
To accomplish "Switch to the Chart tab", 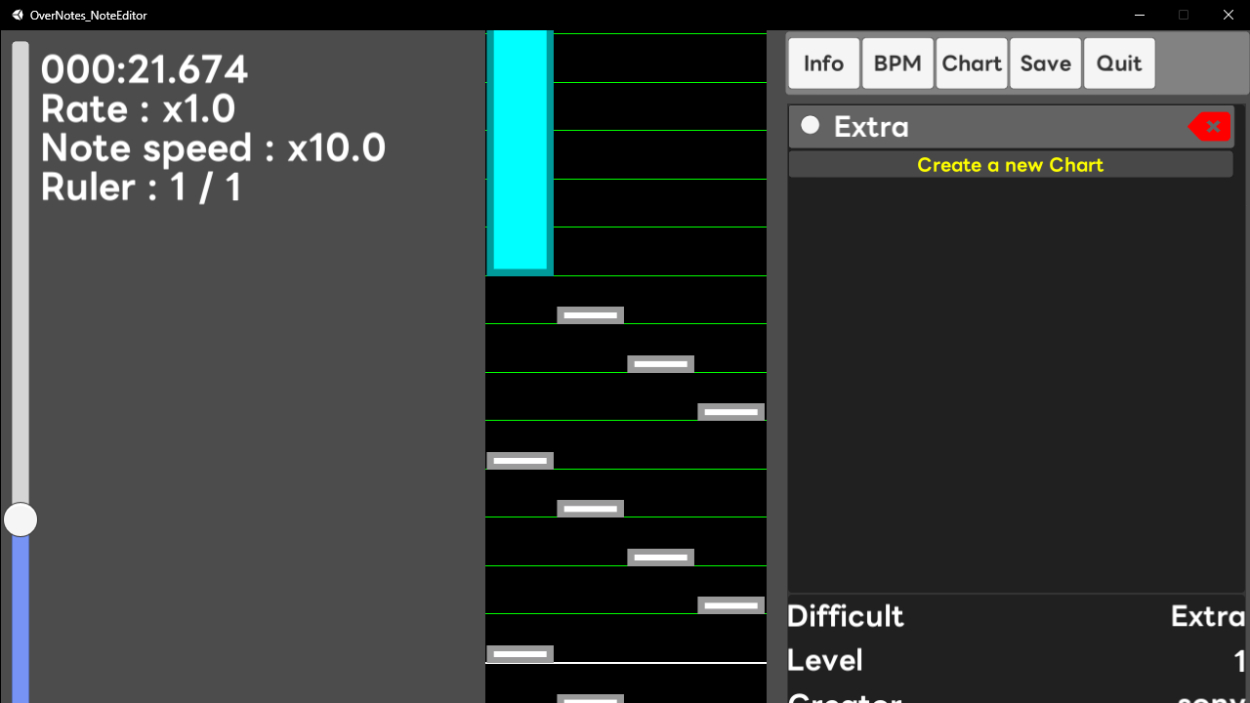I will click(971, 63).
